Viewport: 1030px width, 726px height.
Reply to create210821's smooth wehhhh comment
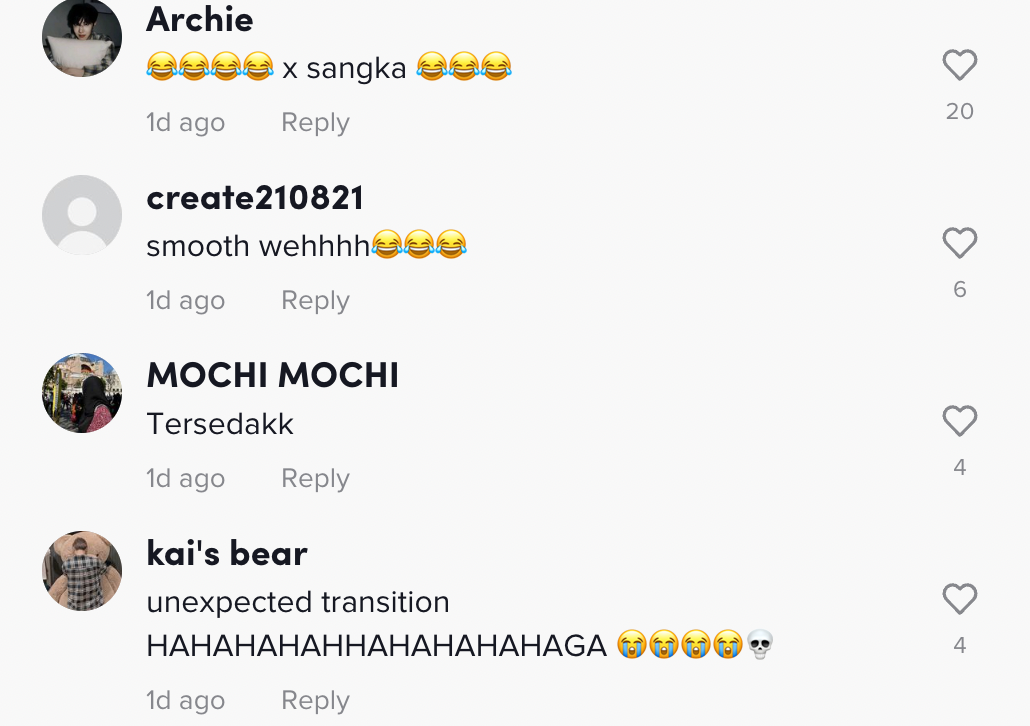(x=315, y=301)
